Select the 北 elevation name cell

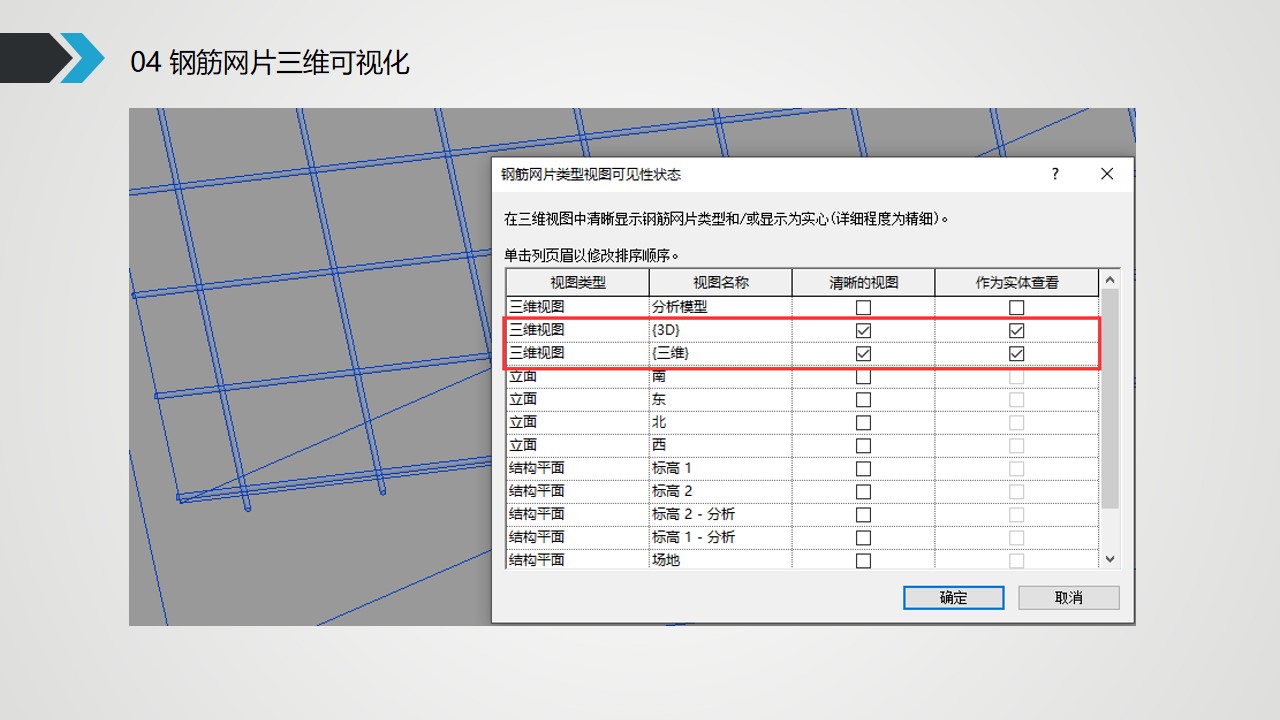point(721,422)
